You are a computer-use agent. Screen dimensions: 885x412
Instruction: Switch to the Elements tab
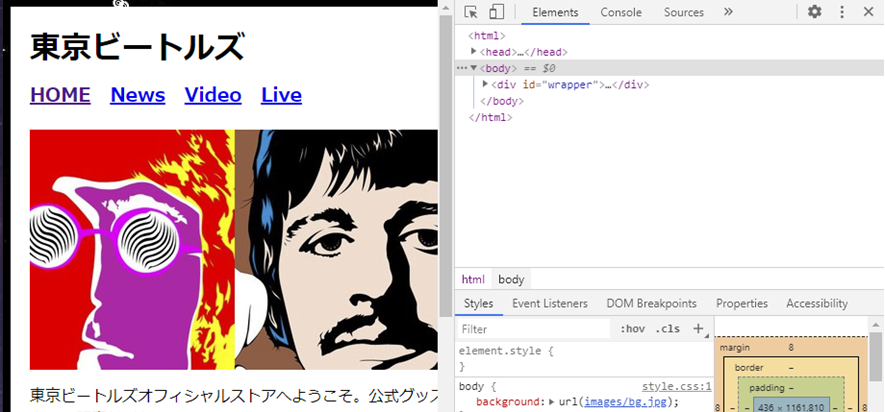coord(555,12)
